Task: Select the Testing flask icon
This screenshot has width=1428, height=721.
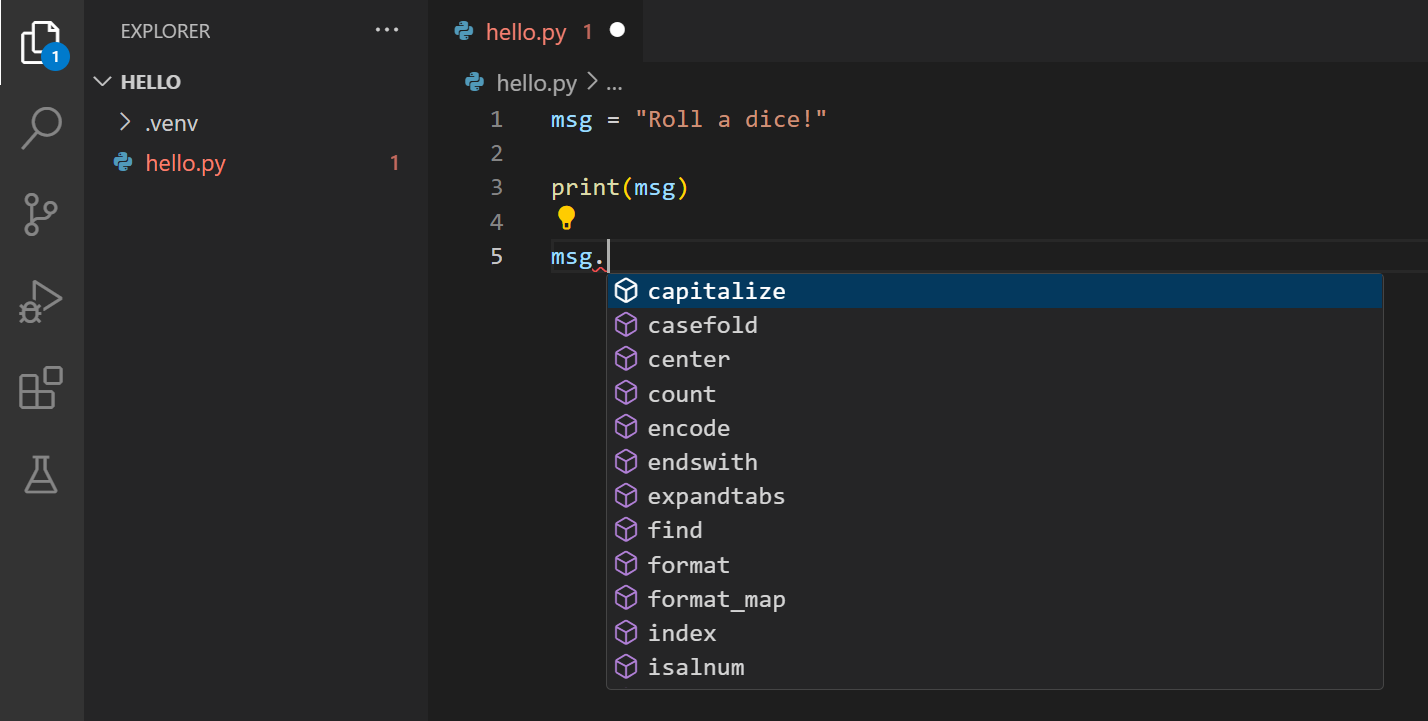Action: click(41, 475)
